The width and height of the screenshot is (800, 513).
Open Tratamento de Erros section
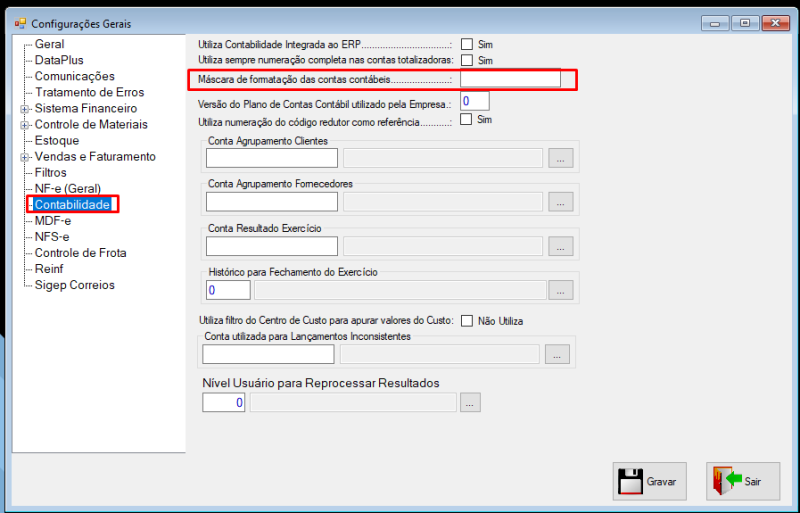[x=89, y=92]
